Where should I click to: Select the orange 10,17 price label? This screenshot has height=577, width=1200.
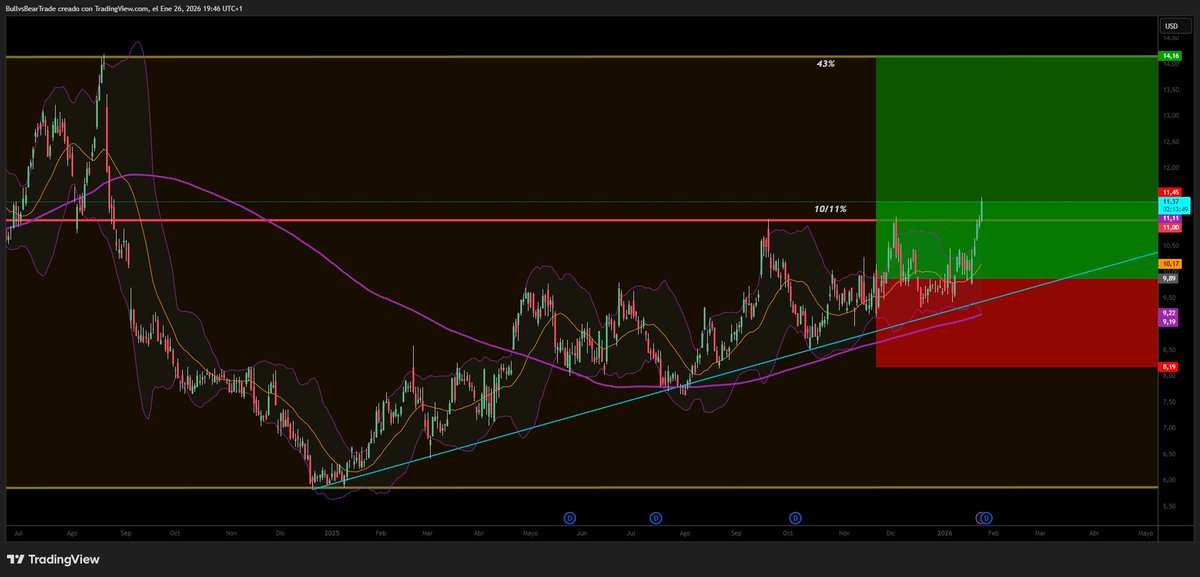point(1170,263)
